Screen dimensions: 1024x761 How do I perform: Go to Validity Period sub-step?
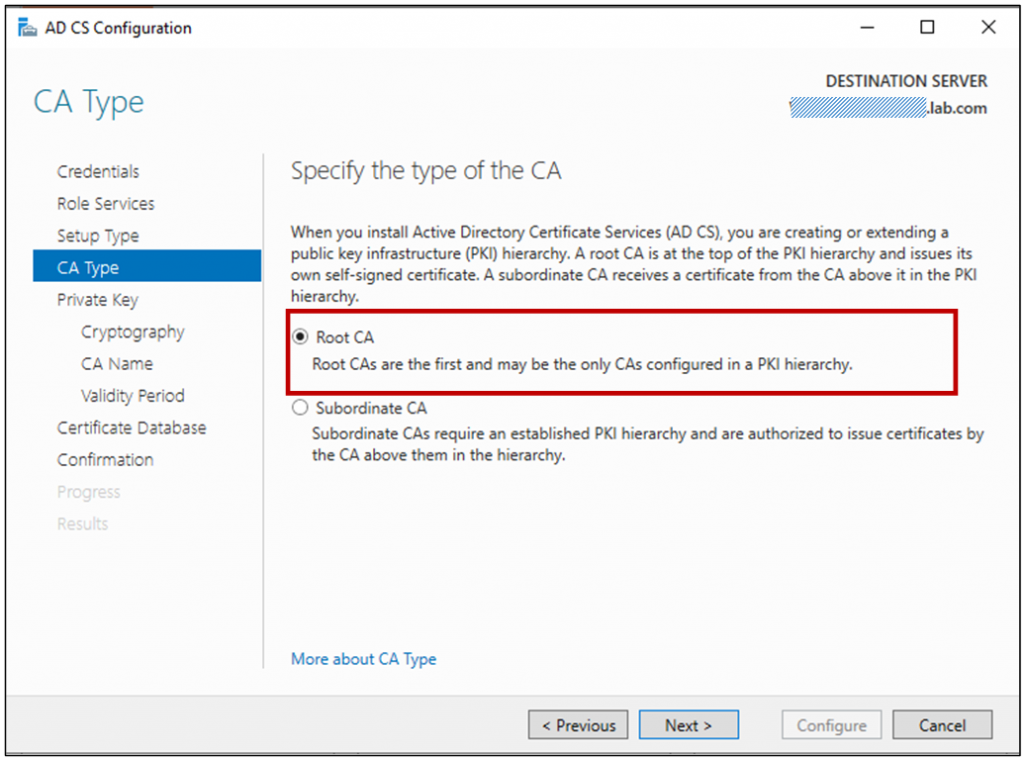point(133,395)
